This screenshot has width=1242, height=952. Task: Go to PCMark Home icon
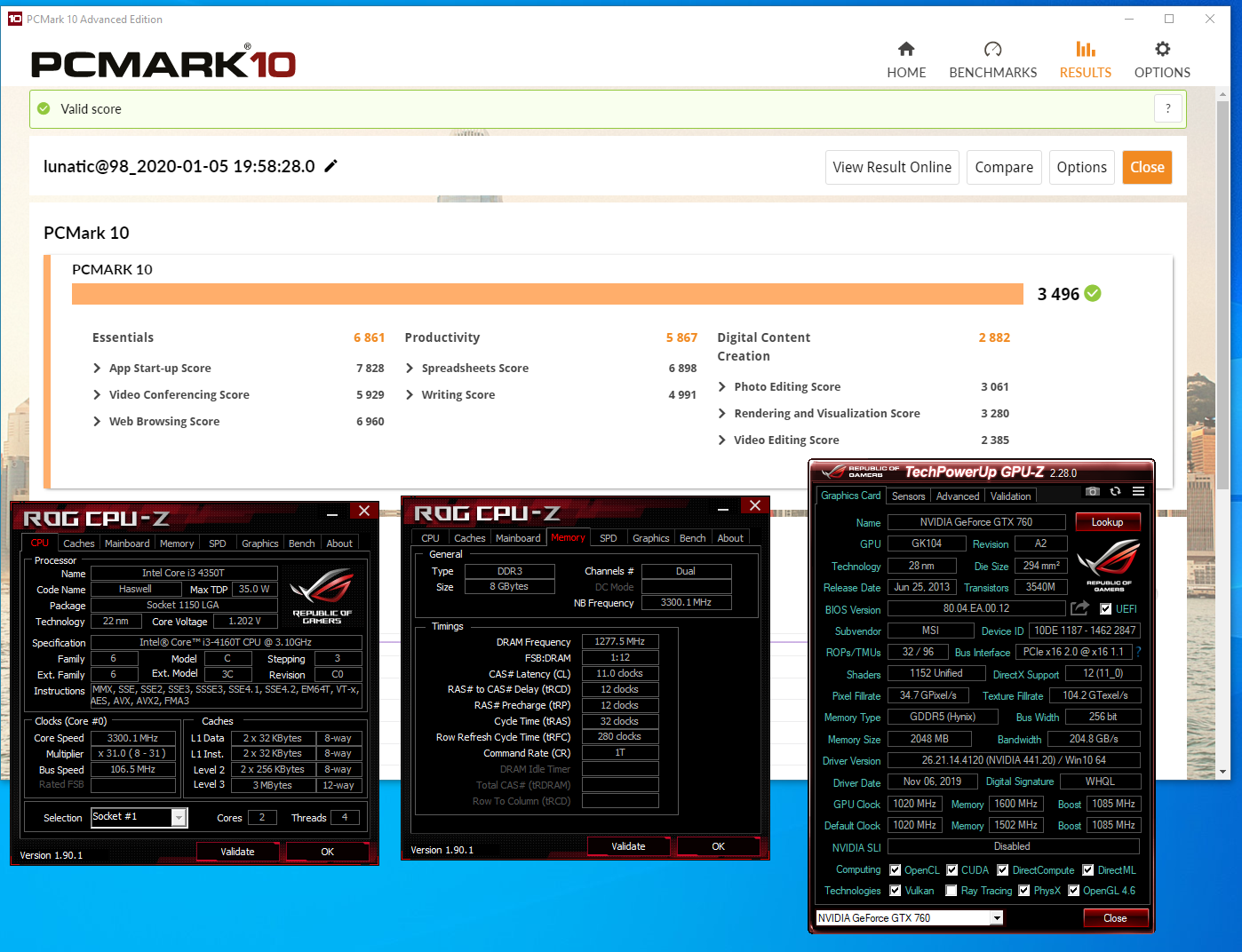point(906,49)
